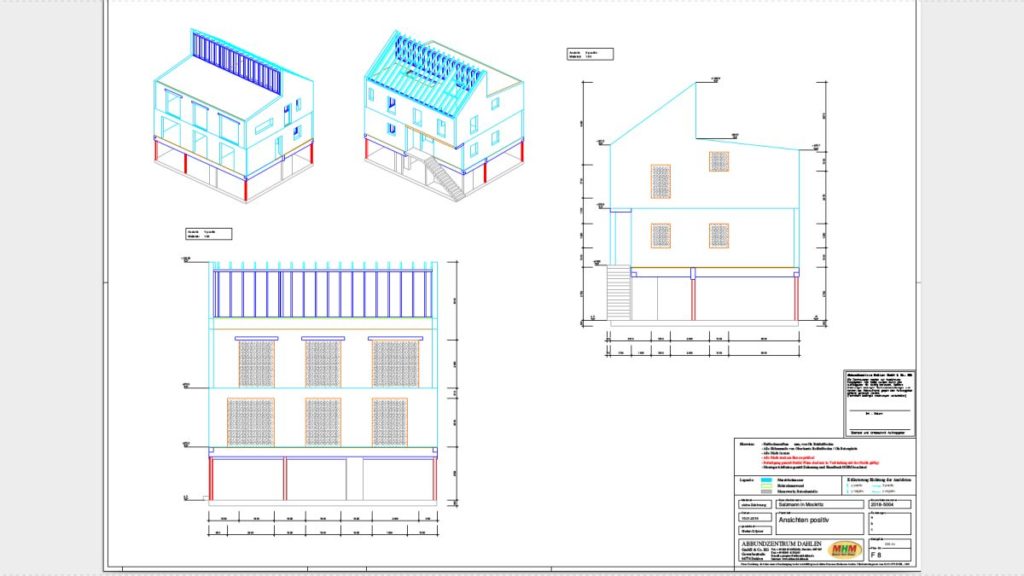Screen dimensions: 1024x576
Task: Select the view label box above front elevation
Action: click(x=209, y=235)
